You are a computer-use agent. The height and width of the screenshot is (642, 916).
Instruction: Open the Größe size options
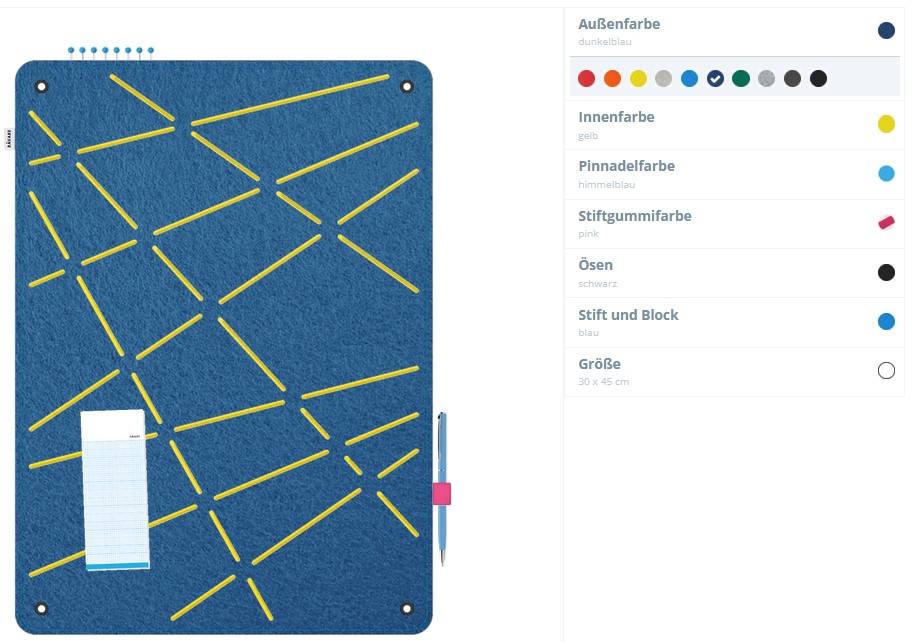734,372
